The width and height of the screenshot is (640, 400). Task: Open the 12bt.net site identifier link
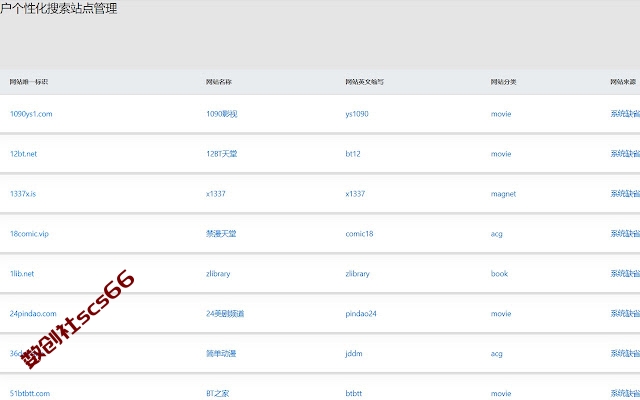click(x=23, y=154)
